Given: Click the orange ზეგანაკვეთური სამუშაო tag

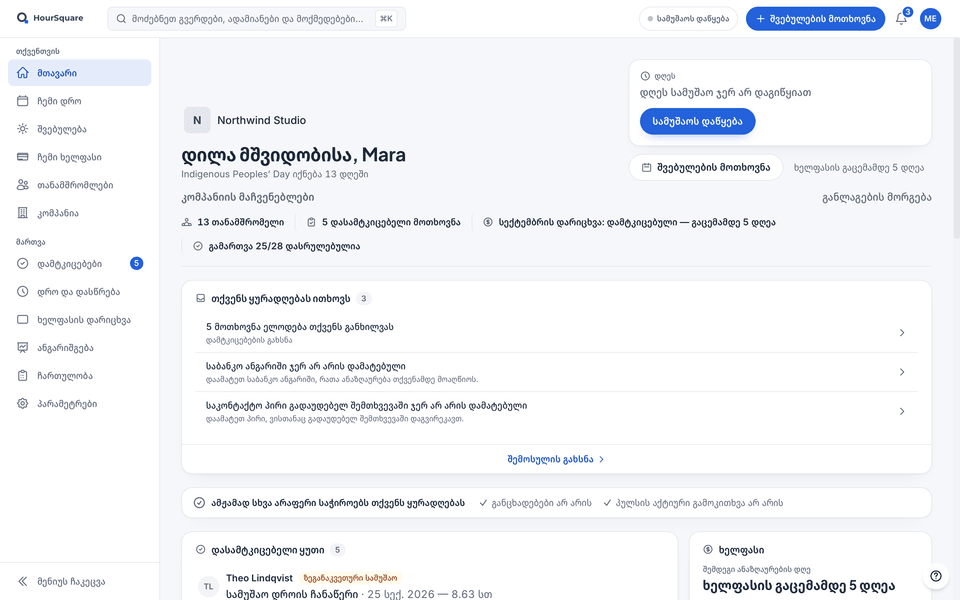Looking at the screenshot, I should (350, 578).
